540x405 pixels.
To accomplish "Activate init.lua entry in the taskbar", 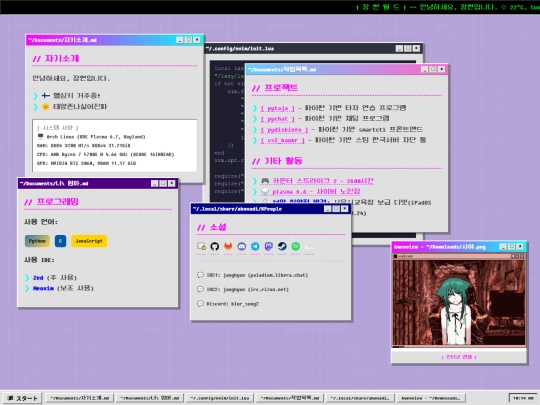I will coord(220,398).
